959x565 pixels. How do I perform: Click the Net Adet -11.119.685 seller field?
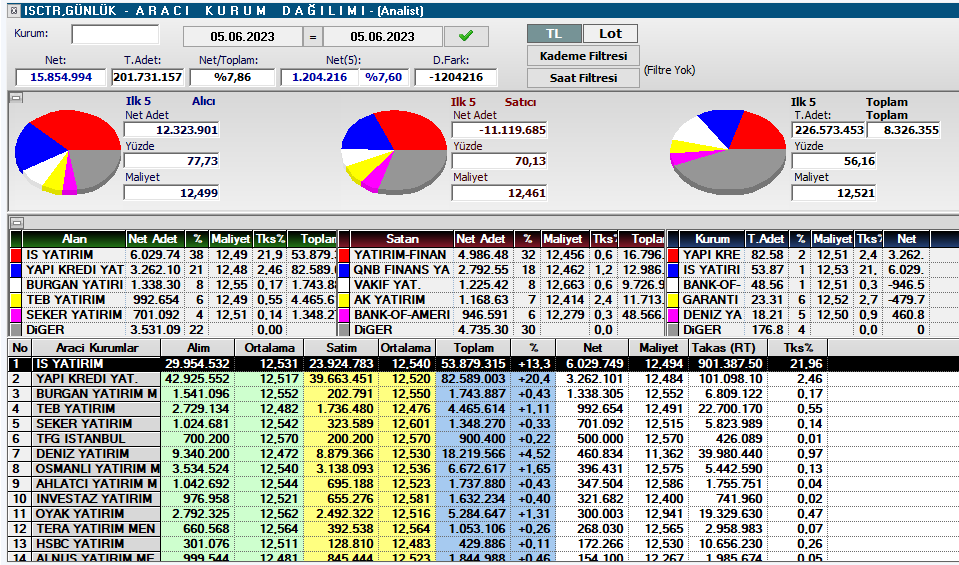coord(499,130)
